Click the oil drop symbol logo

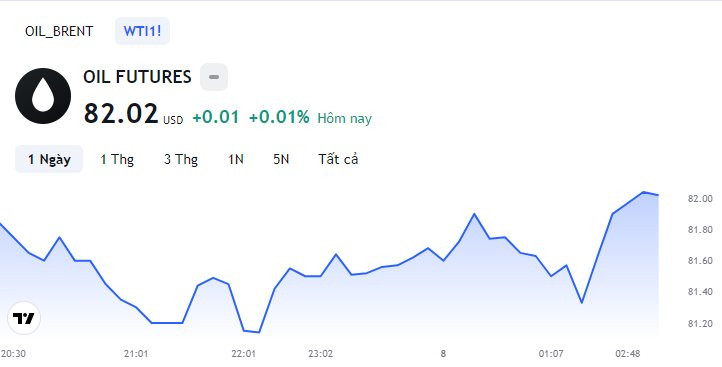43,96
